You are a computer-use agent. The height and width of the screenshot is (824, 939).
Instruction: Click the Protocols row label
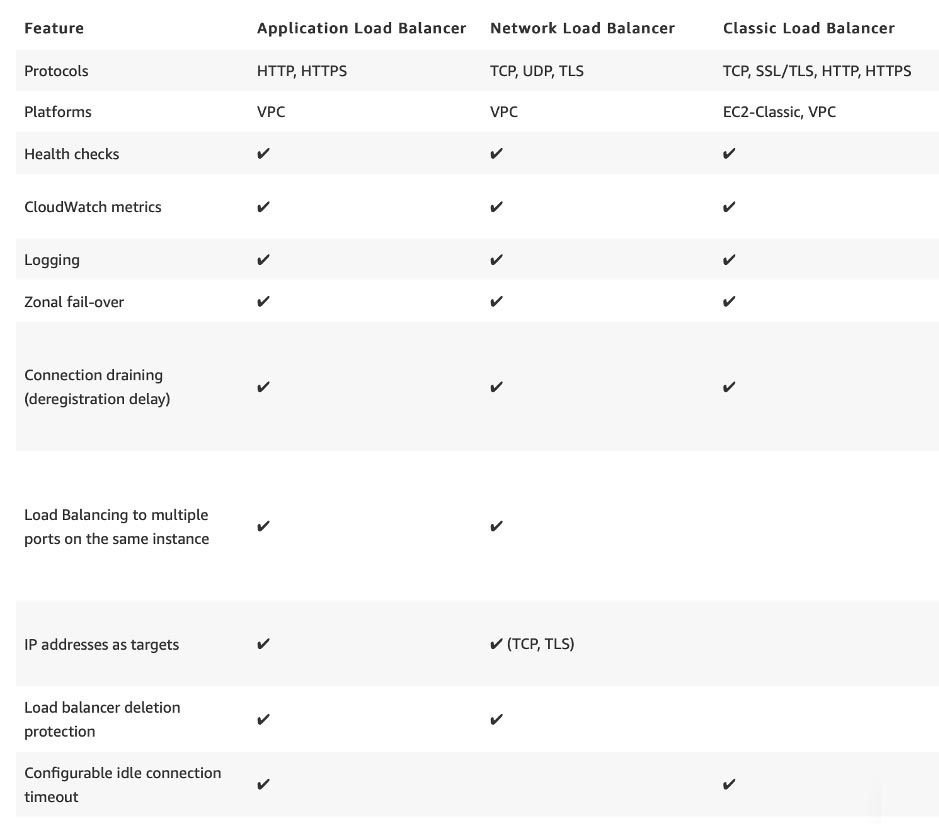[56, 71]
